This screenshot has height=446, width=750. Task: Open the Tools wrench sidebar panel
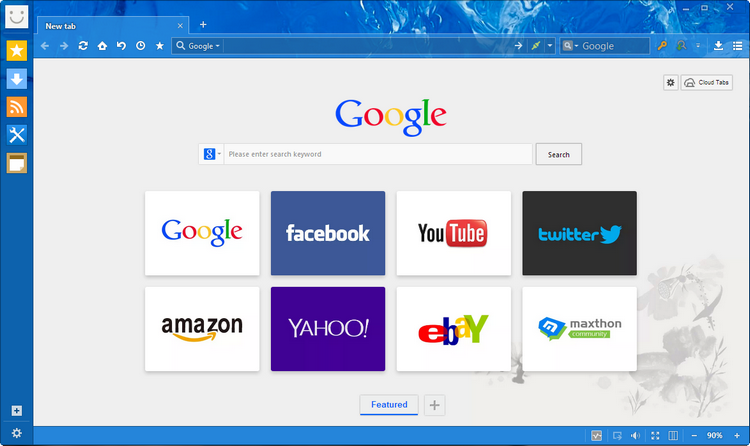[x=17, y=135]
